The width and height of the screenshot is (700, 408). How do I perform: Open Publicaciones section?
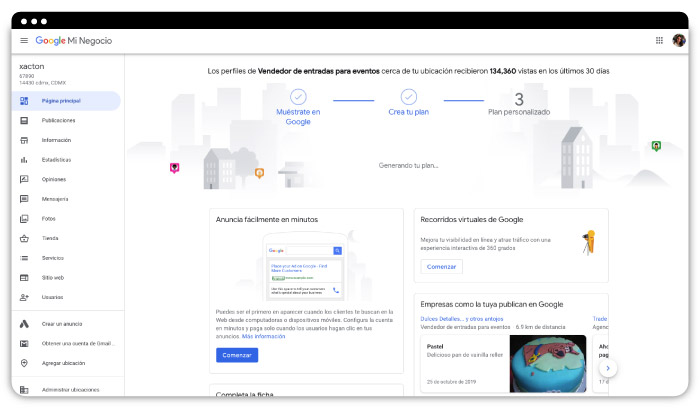click(x=58, y=121)
